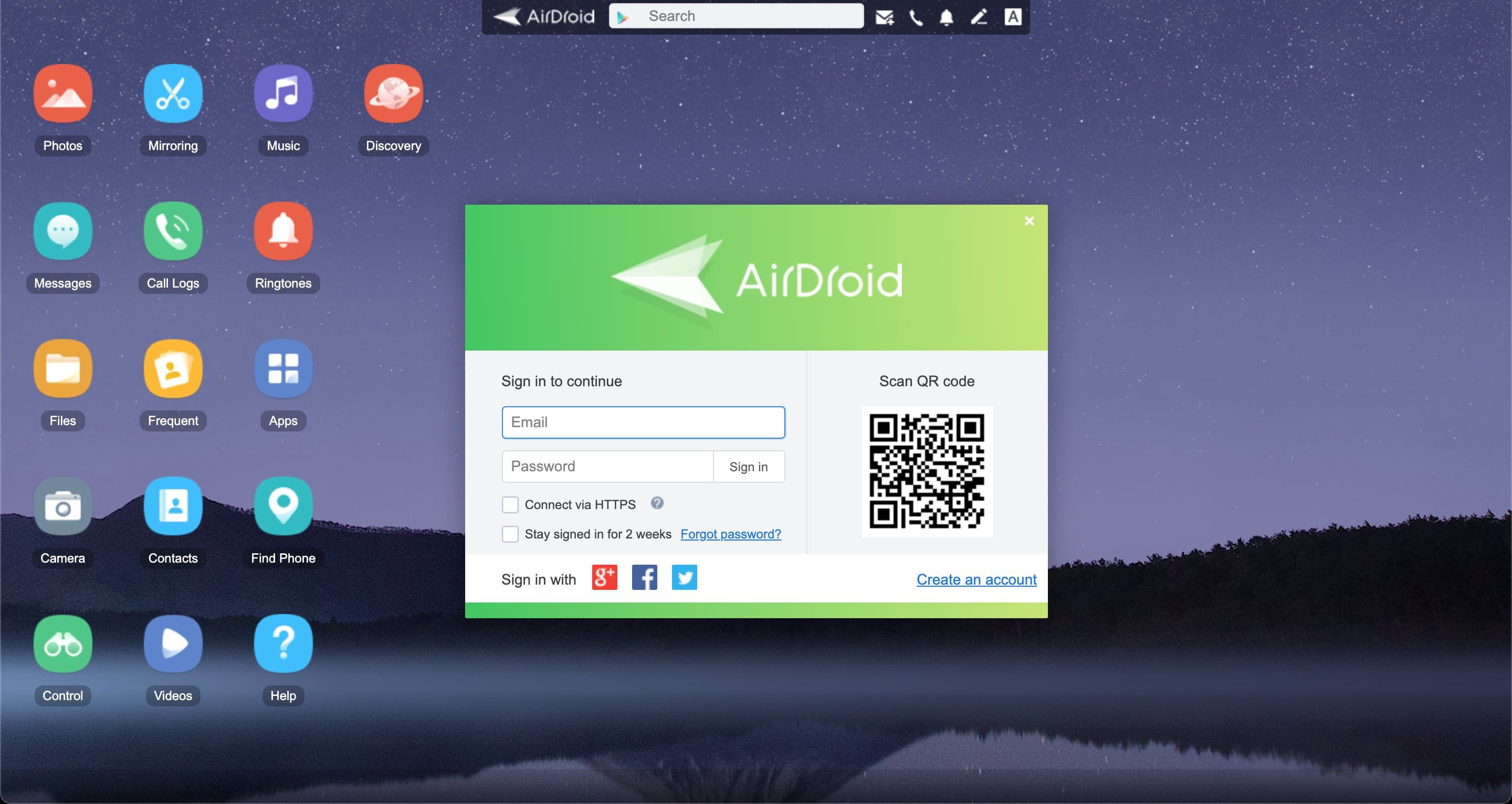
Task: Click Forgot password link
Action: point(731,534)
